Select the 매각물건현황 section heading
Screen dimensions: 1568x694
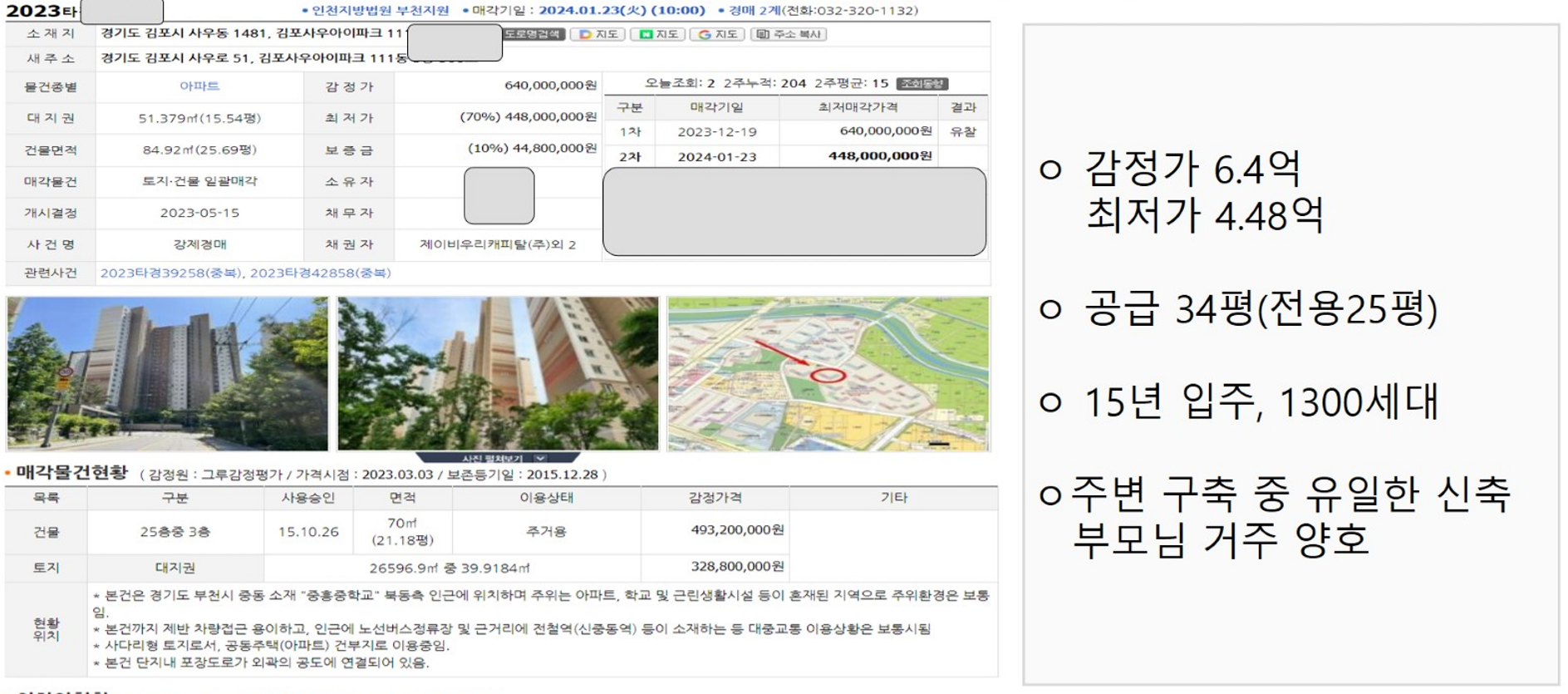pos(72,473)
